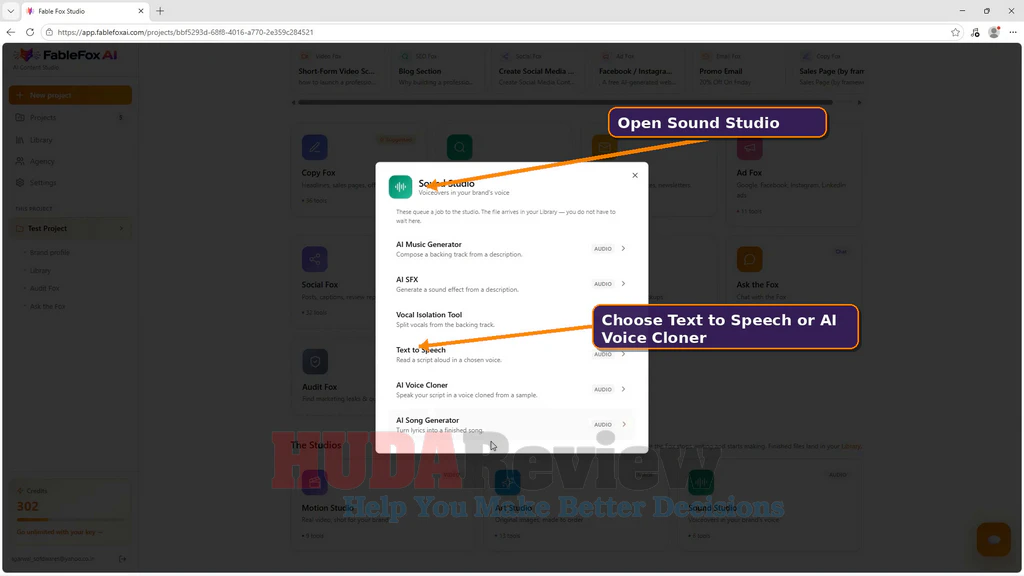The height and width of the screenshot is (576, 1024).
Task: Open the tab search dropdown
Action: (10, 11)
